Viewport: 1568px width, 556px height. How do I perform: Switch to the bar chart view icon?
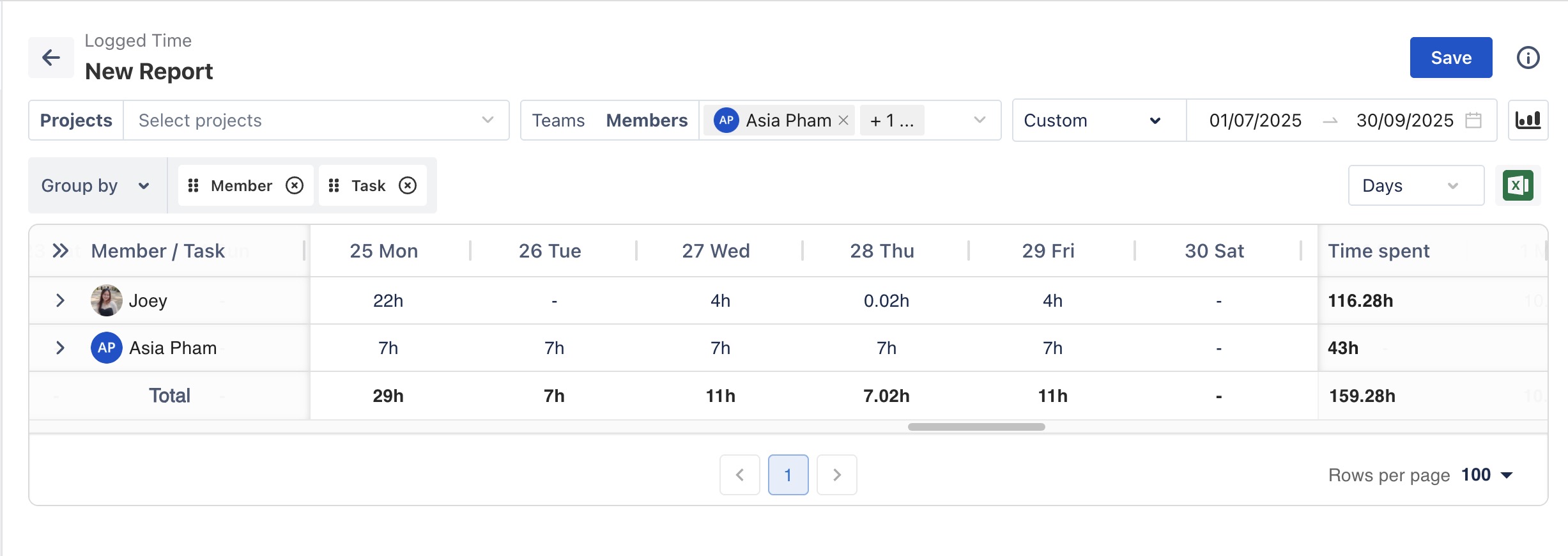click(x=1528, y=120)
